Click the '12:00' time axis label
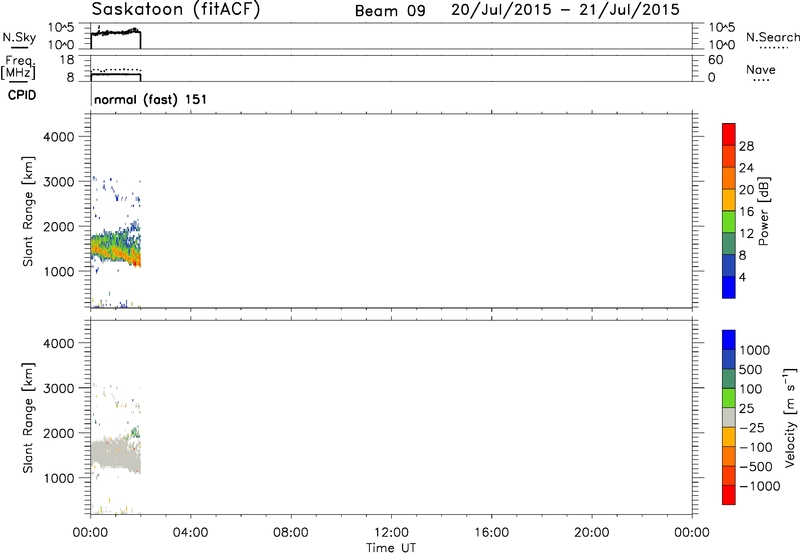The width and height of the screenshot is (800, 554). [391, 533]
